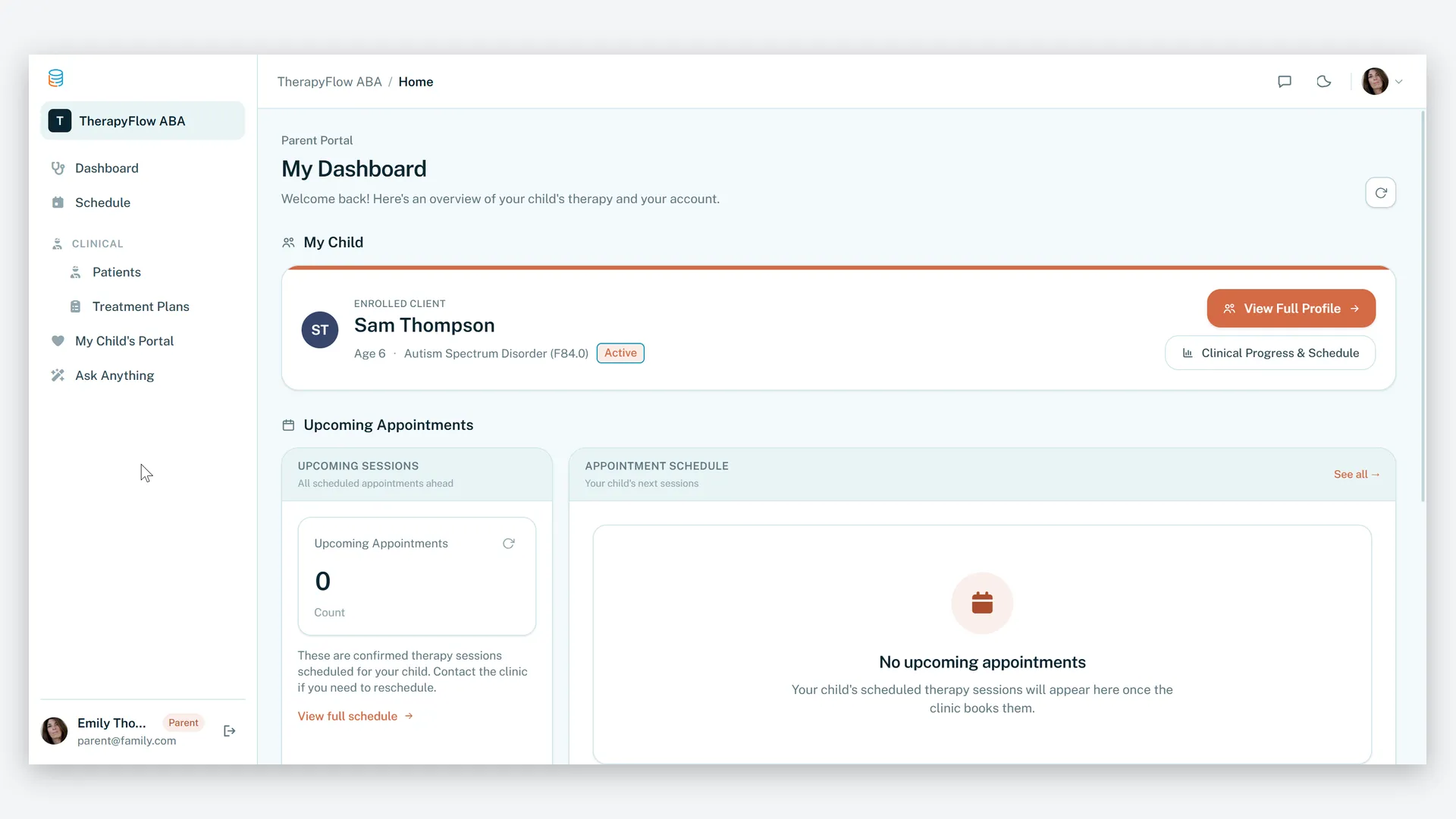Click TherapyFlow ABA breadcrumb link
The image size is (1456, 819).
329,82
